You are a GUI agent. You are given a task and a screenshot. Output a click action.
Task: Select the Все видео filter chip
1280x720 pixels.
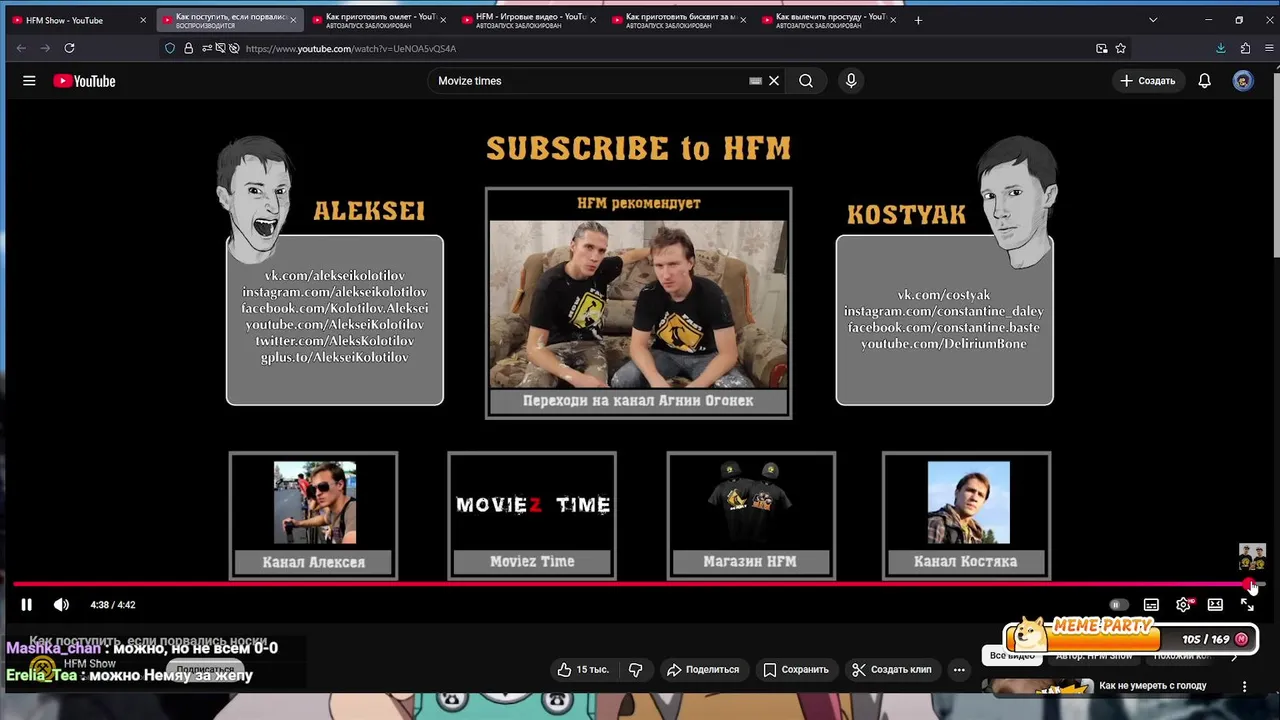pyautogui.click(x=1012, y=656)
